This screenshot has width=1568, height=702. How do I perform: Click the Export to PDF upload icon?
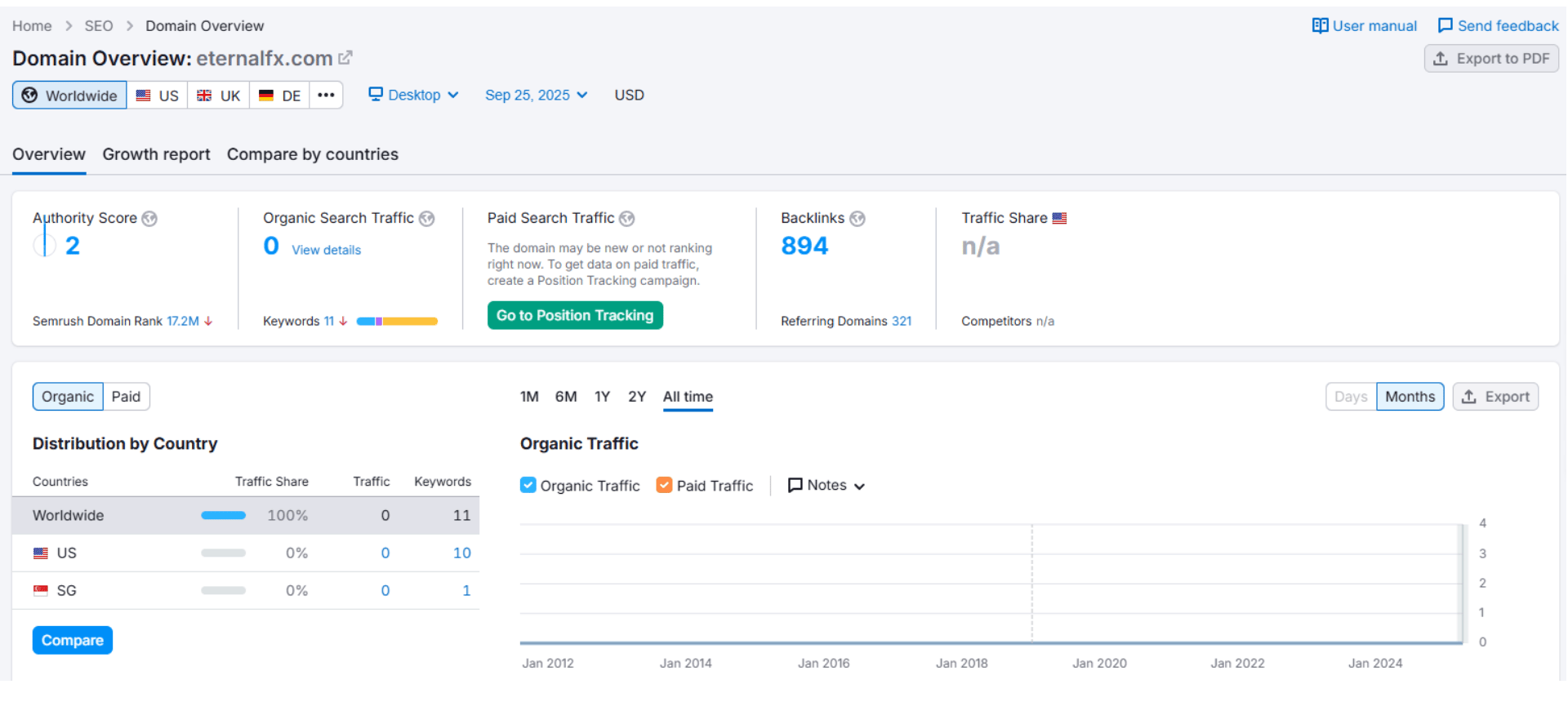click(x=1441, y=59)
